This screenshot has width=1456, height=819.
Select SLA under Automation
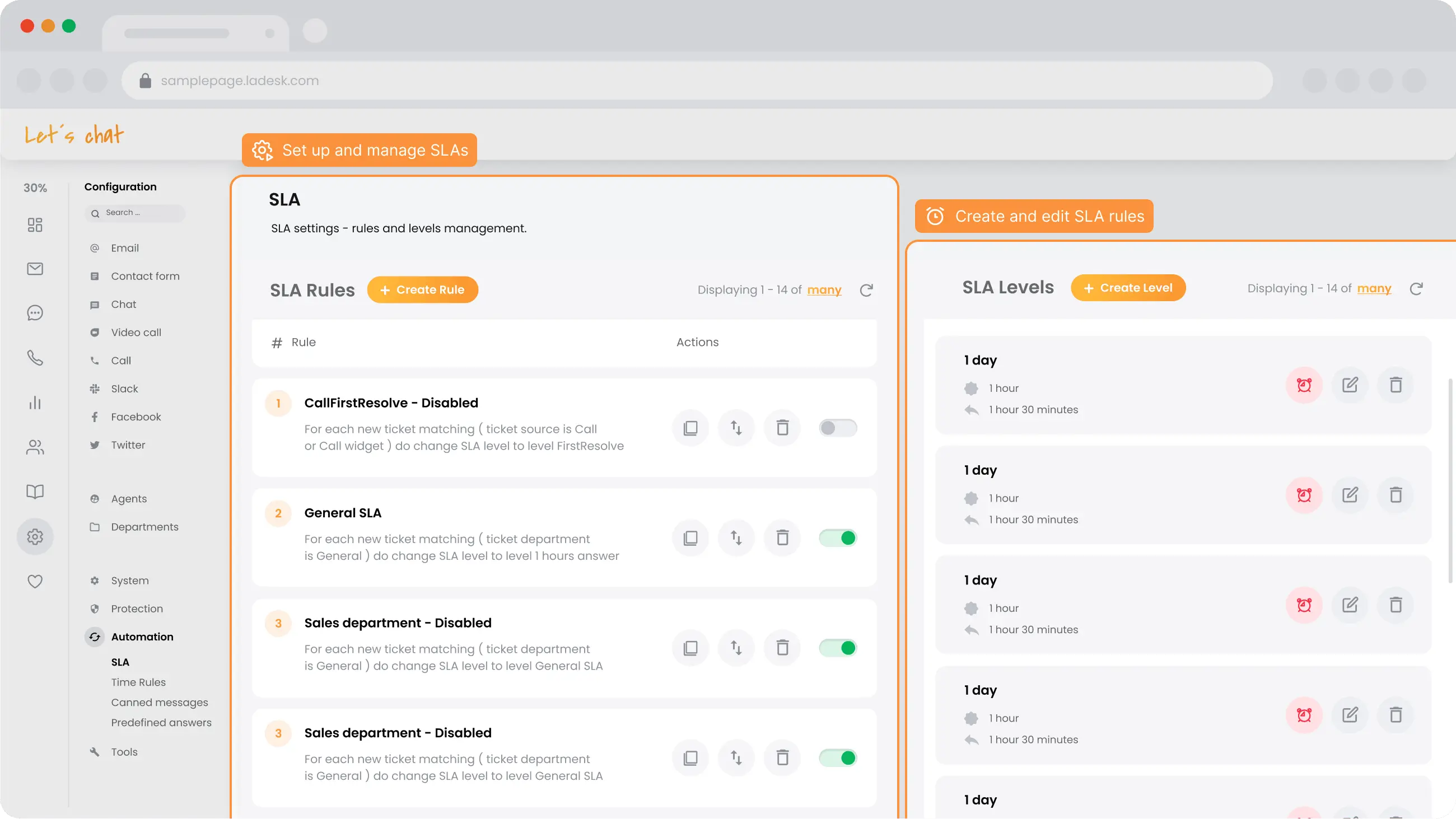click(120, 662)
